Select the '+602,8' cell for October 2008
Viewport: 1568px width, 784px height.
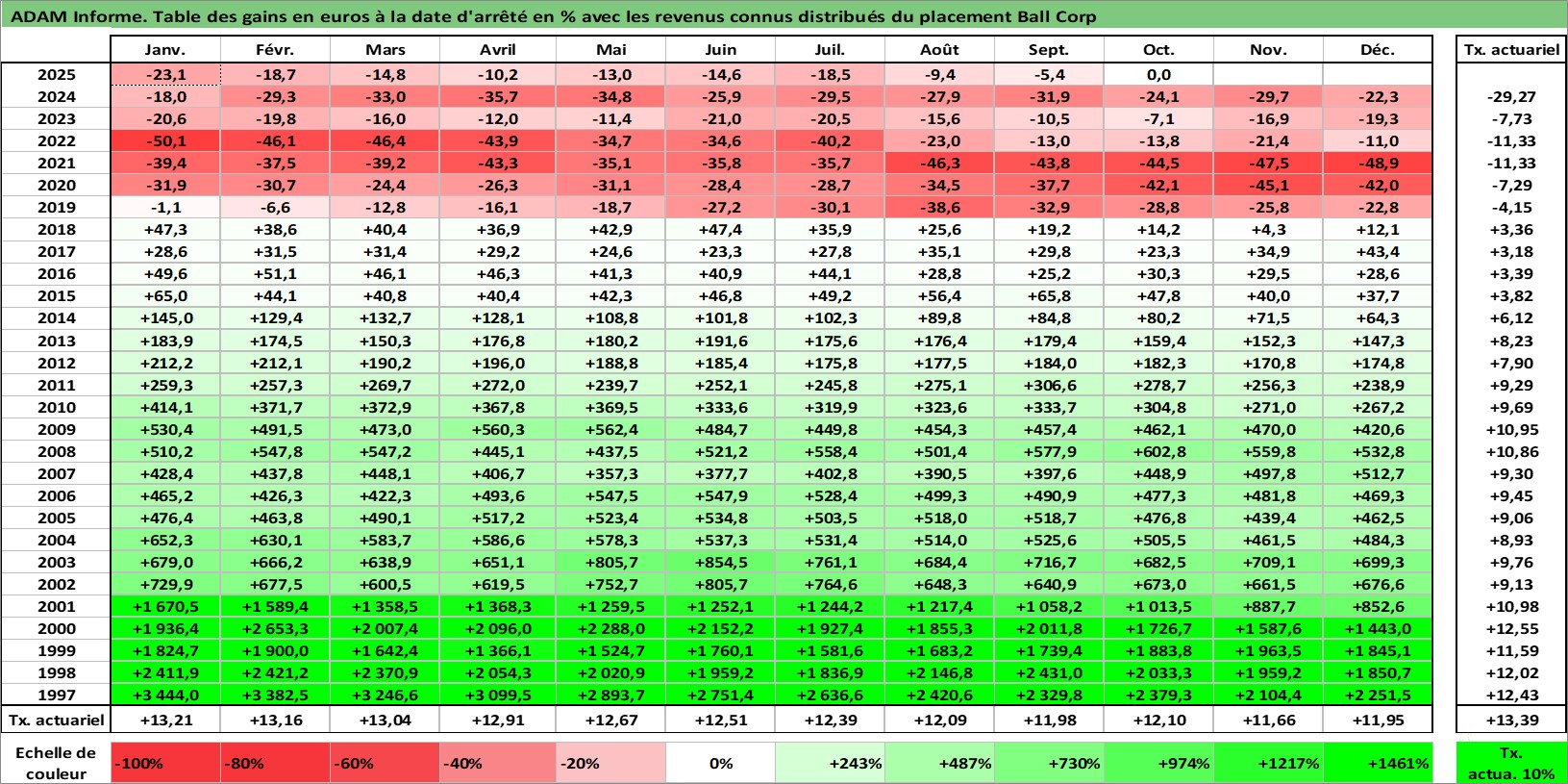coord(1159,451)
